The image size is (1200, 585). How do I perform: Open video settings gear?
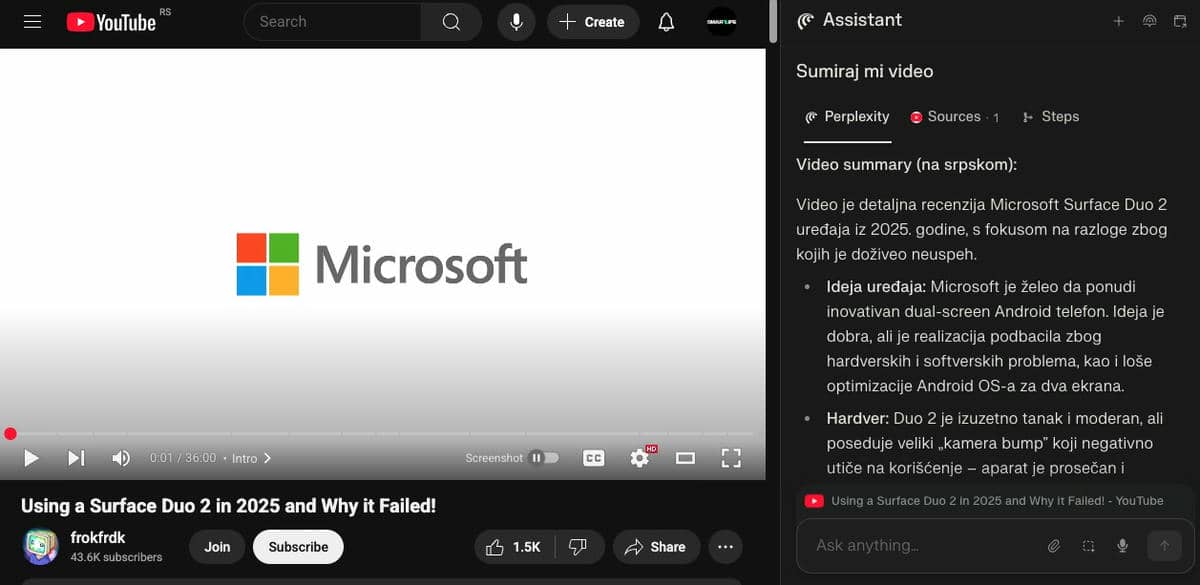point(639,458)
